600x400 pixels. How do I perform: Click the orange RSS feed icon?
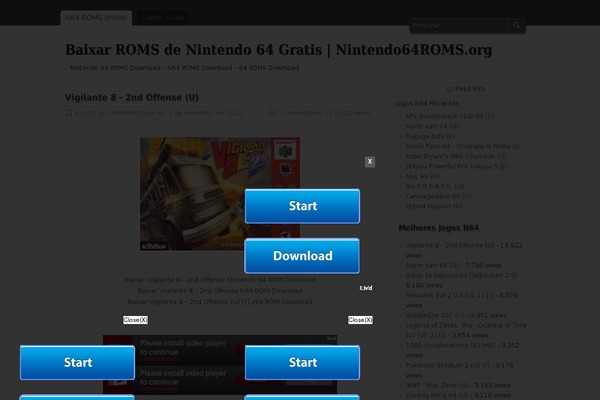point(449,89)
